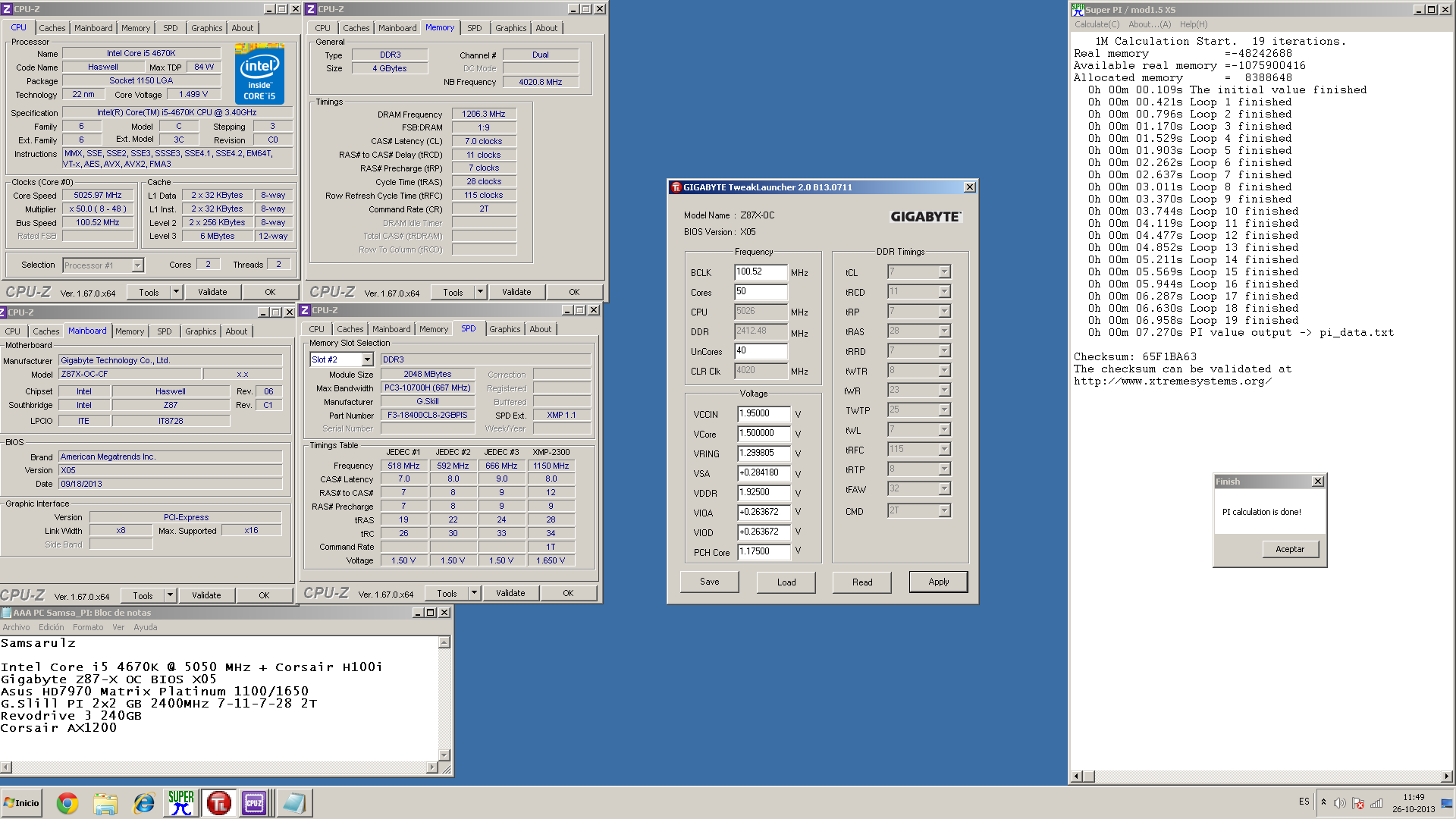The height and width of the screenshot is (819, 1456).
Task: Show hidden tray icons arrow
Action: [1323, 802]
